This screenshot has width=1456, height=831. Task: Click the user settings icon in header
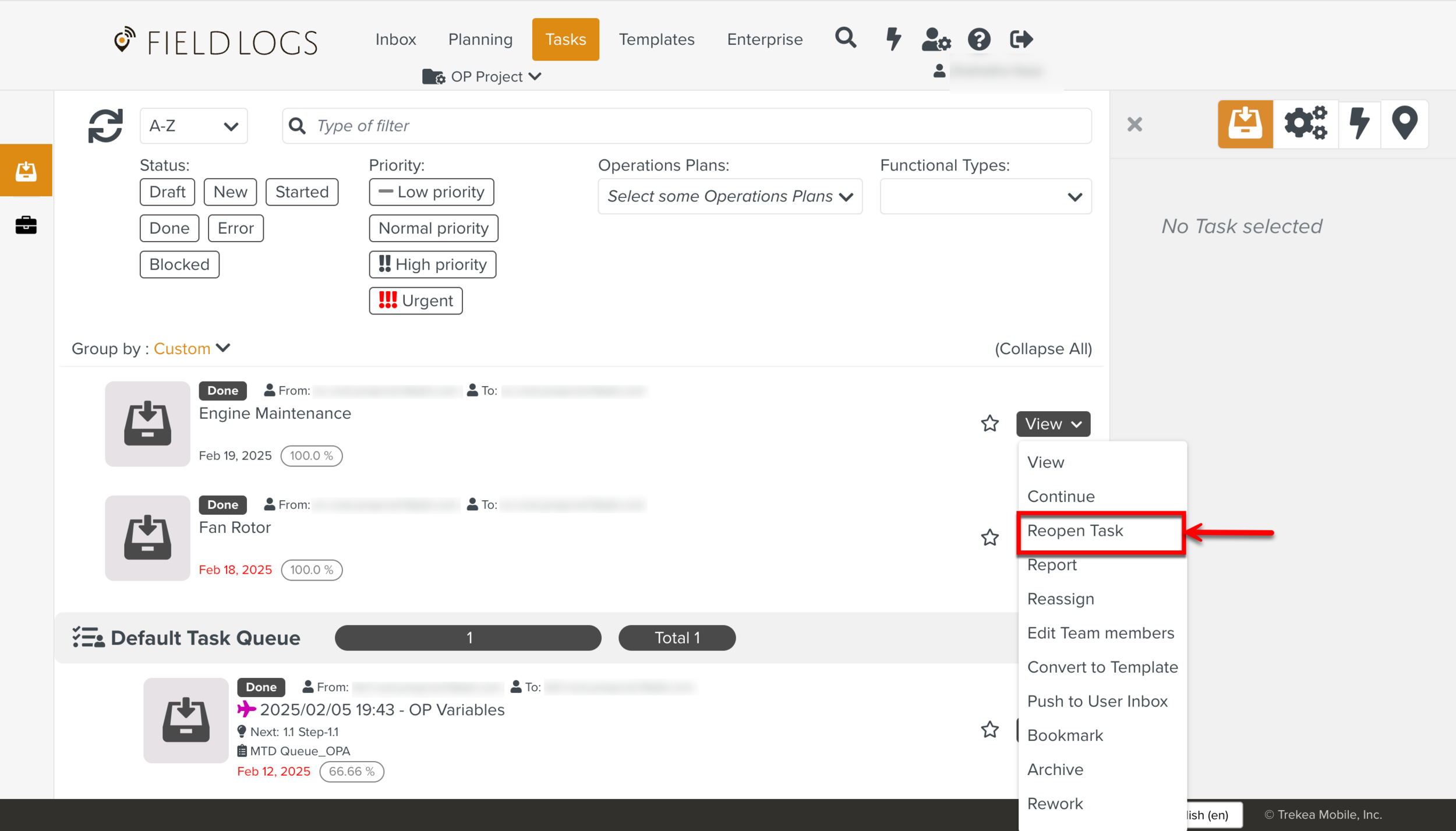click(x=935, y=40)
